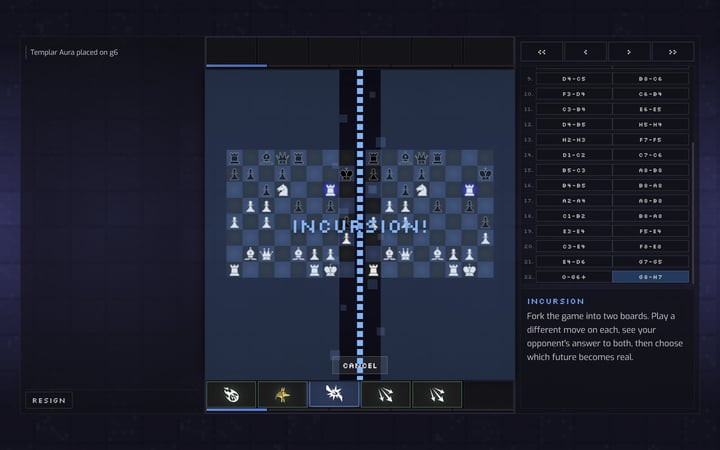Click the INCURSION heading in the info panel

pos(556,301)
